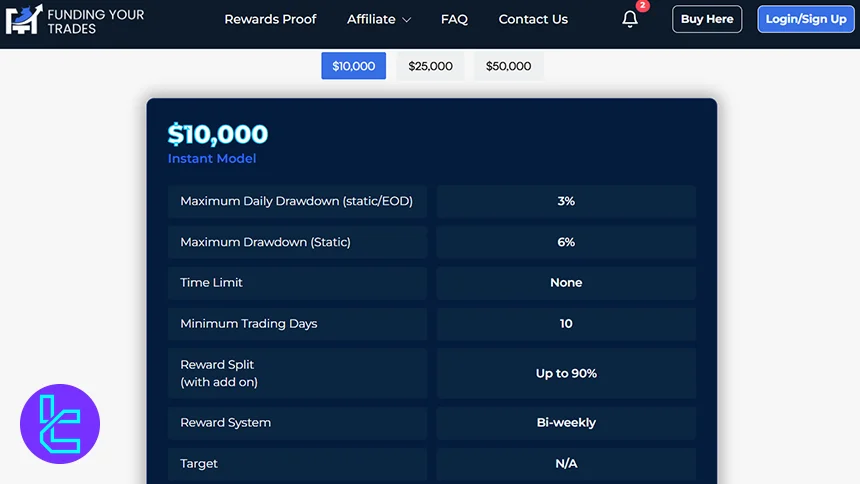Click the $10,000 card heading
The width and height of the screenshot is (860, 484).
(x=218, y=134)
